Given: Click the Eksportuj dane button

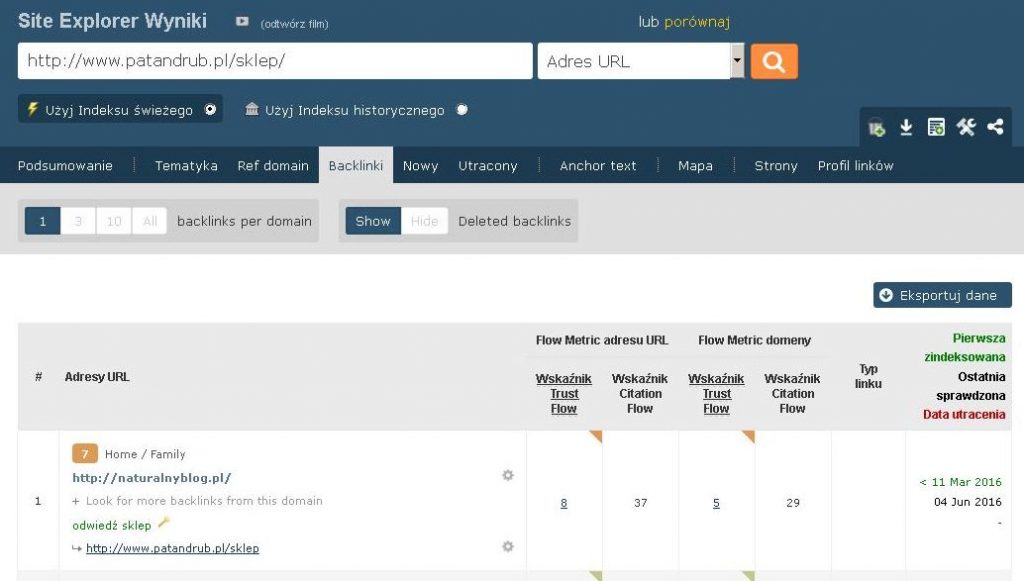Looking at the screenshot, I should pyautogui.click(x=942, y=295).
